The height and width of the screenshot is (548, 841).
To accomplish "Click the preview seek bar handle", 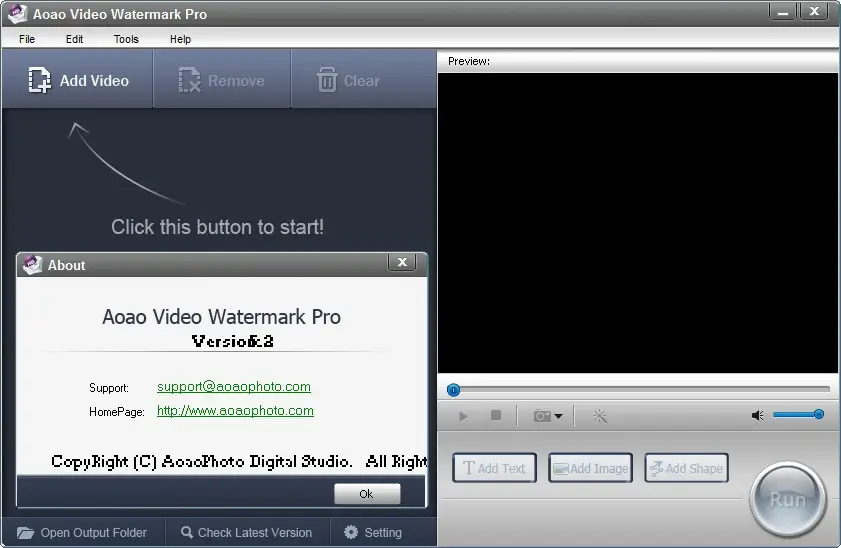I will [x=453, y=390].
